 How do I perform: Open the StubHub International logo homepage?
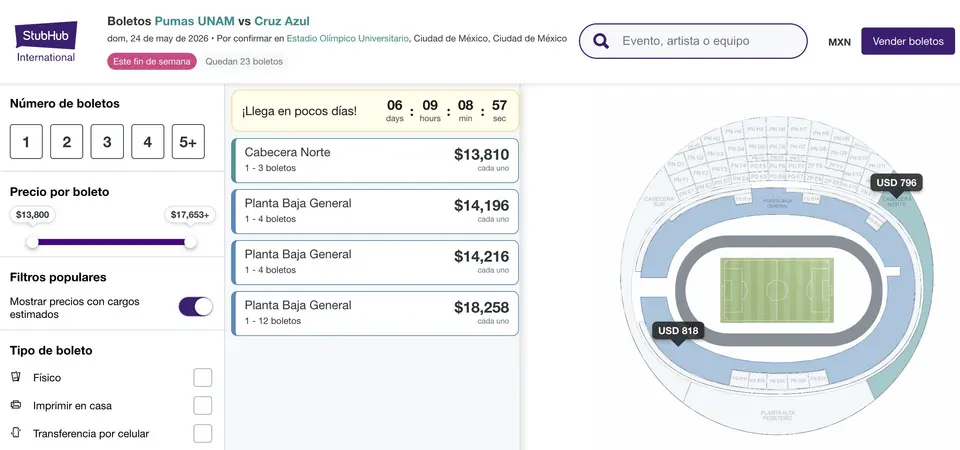[x=46, y=42]
